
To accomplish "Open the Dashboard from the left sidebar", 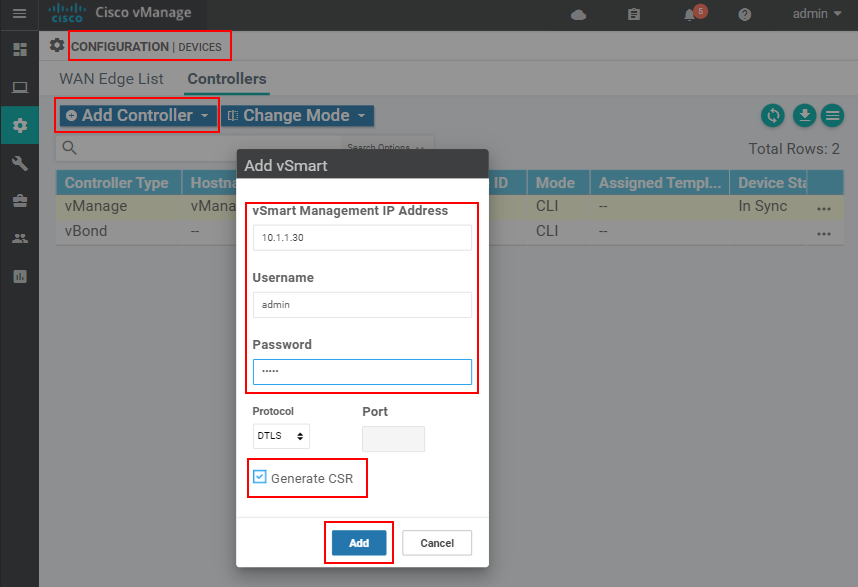I will tap(18, 47).
